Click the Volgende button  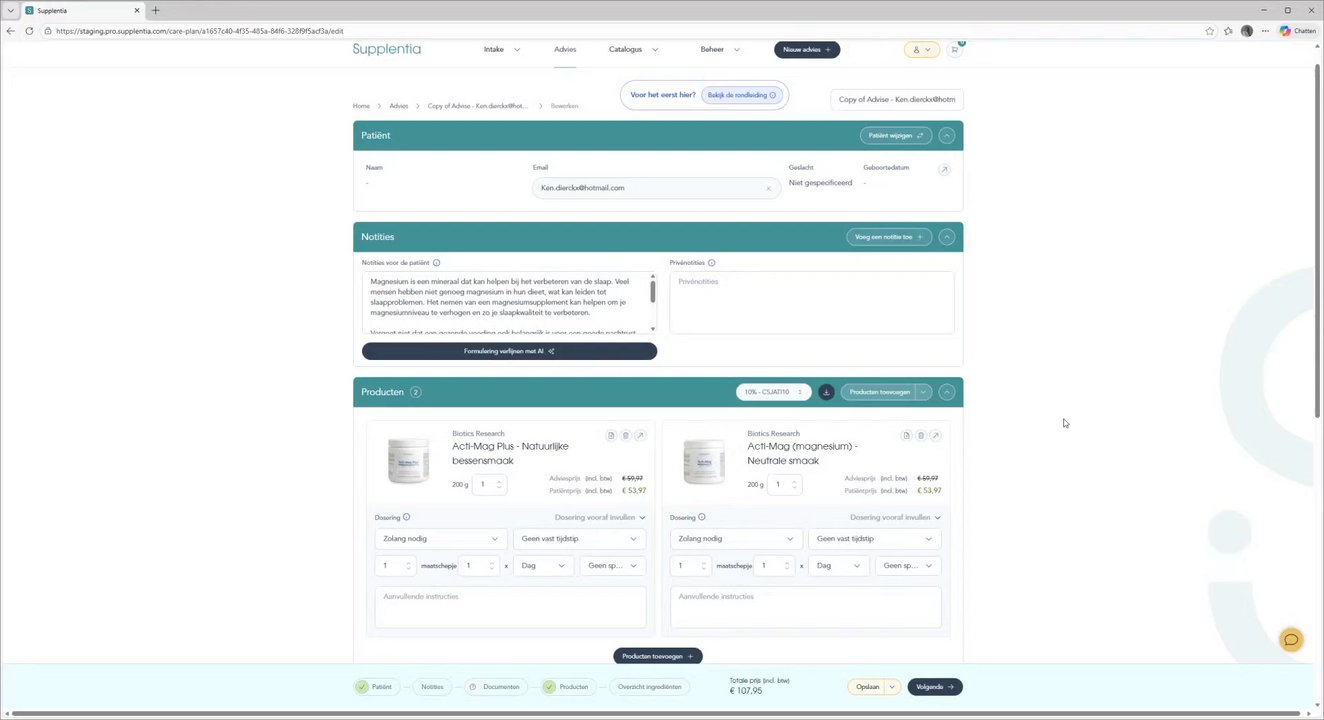click(935, 687)
